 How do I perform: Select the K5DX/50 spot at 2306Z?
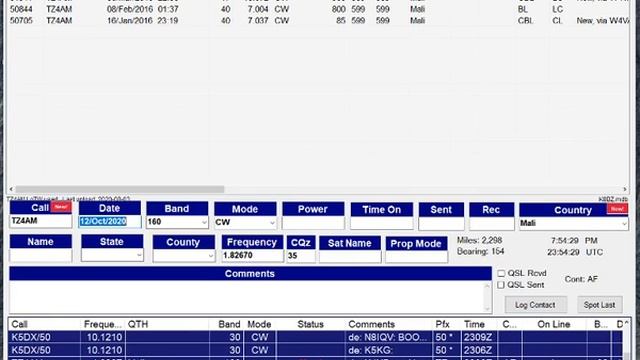[x=315, y=350]
